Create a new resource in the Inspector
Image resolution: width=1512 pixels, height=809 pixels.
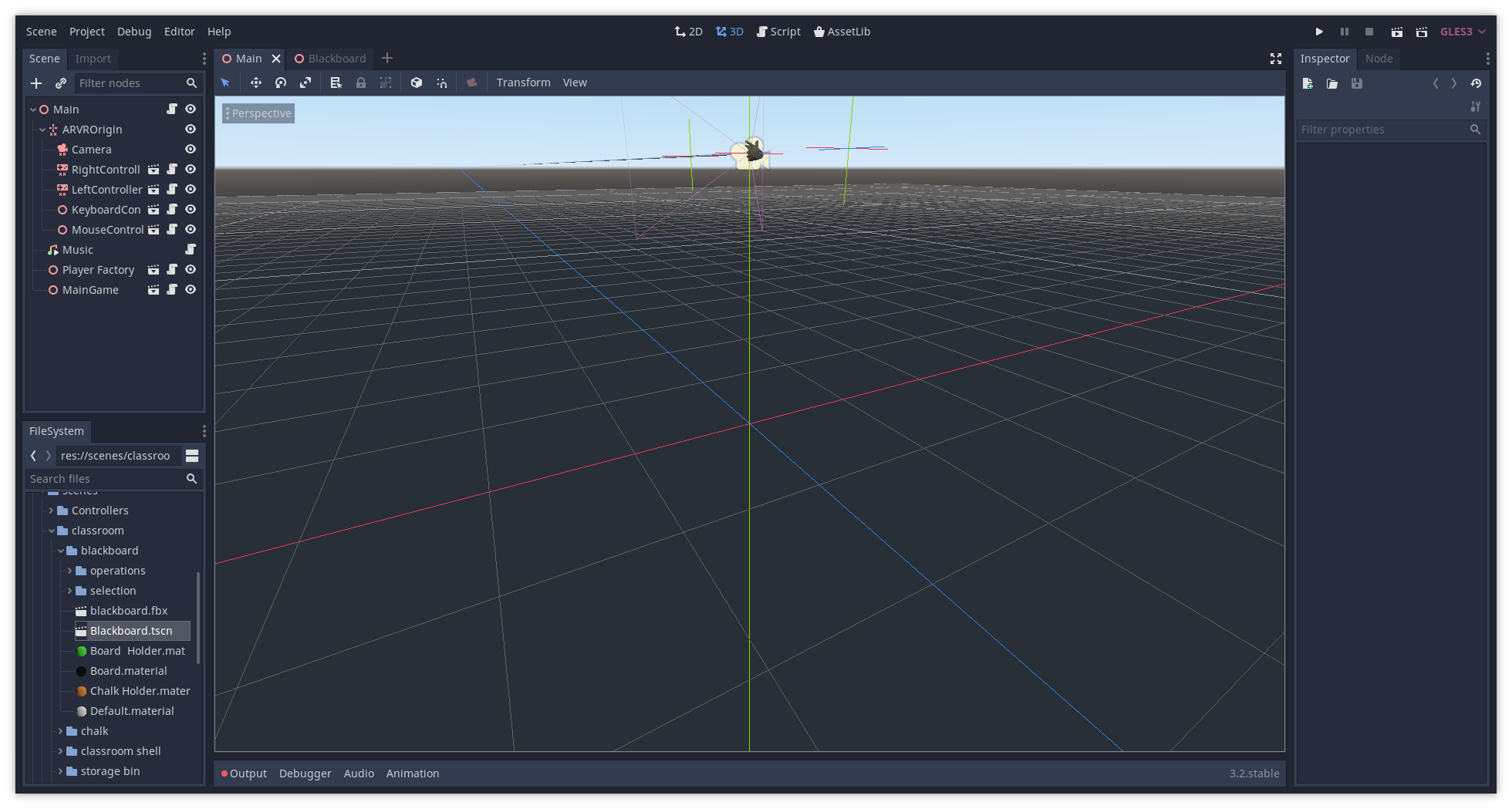(x=1308, y=83)
